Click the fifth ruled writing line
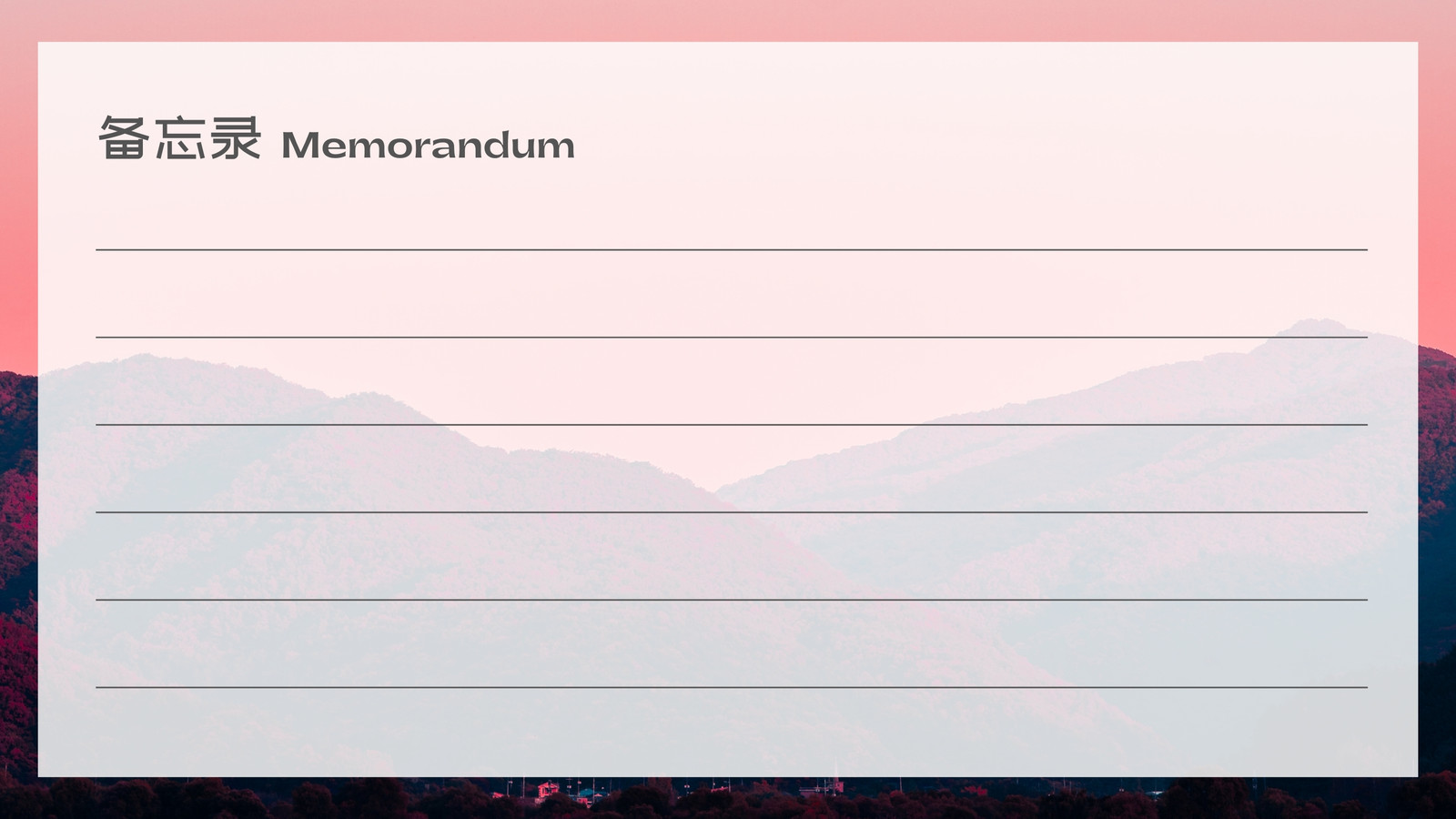 coord(731,600)
